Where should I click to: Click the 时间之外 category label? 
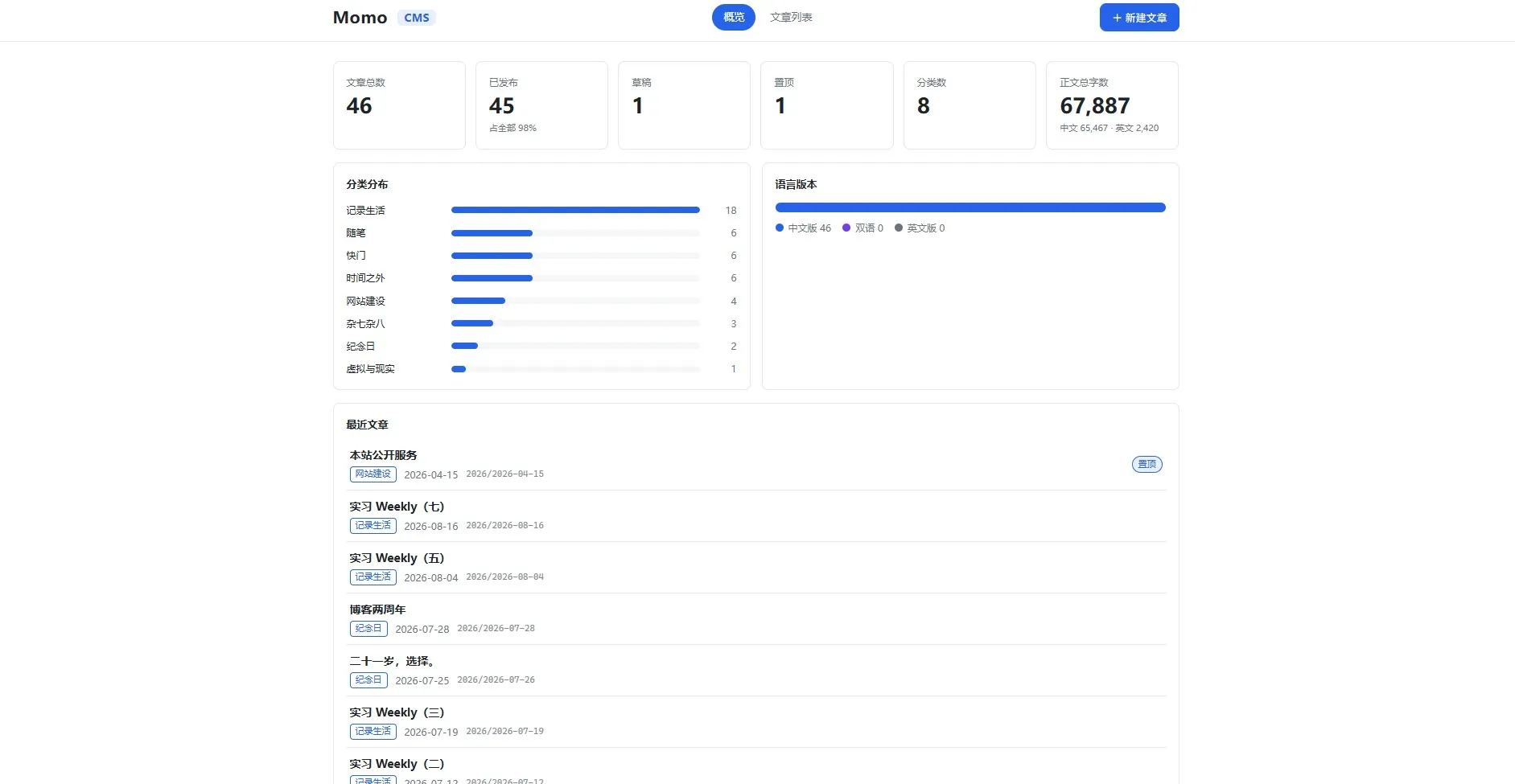point(365,278)
